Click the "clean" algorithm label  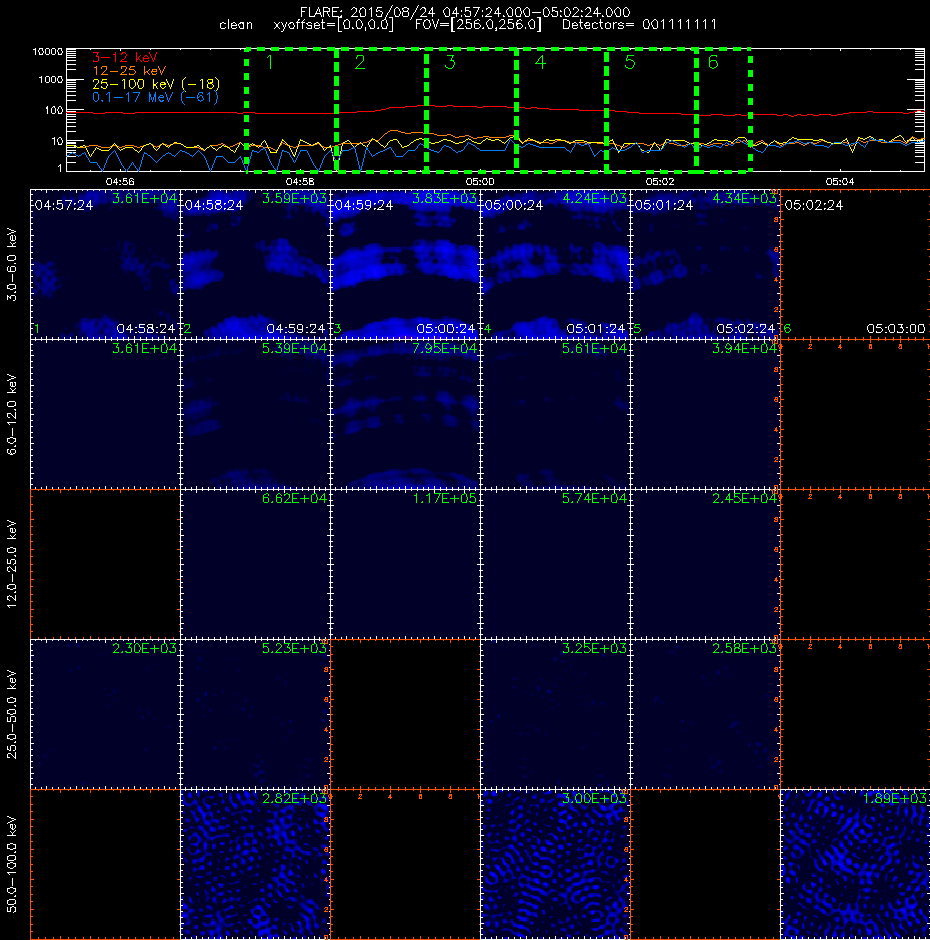point(236,25)
